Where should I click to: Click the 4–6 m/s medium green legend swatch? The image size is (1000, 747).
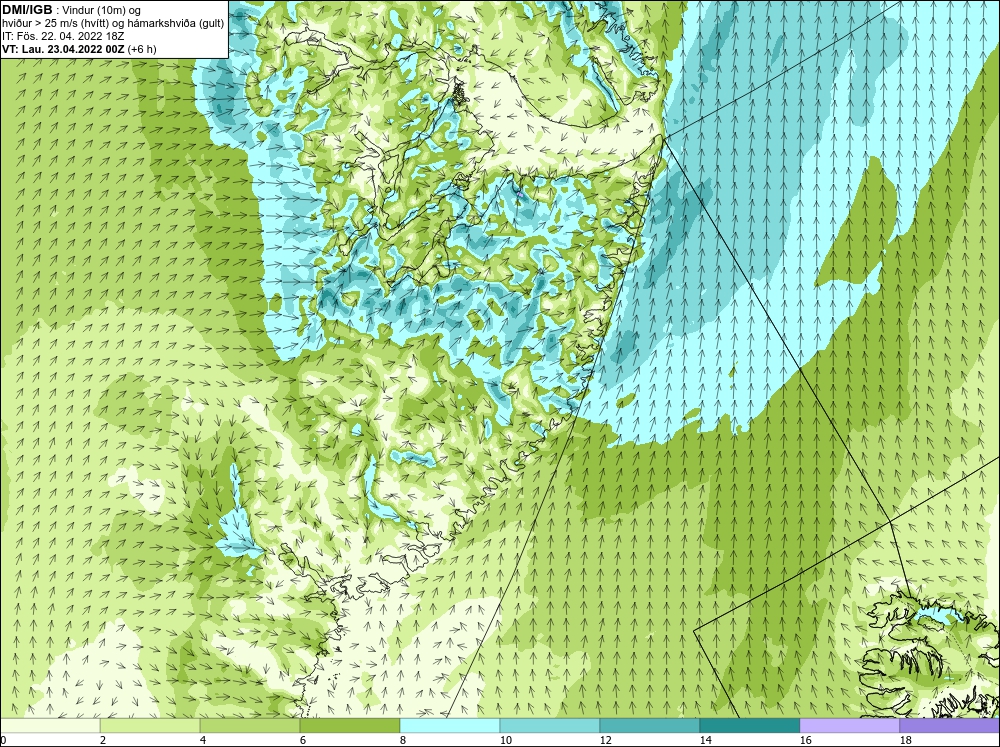point(250,725)
